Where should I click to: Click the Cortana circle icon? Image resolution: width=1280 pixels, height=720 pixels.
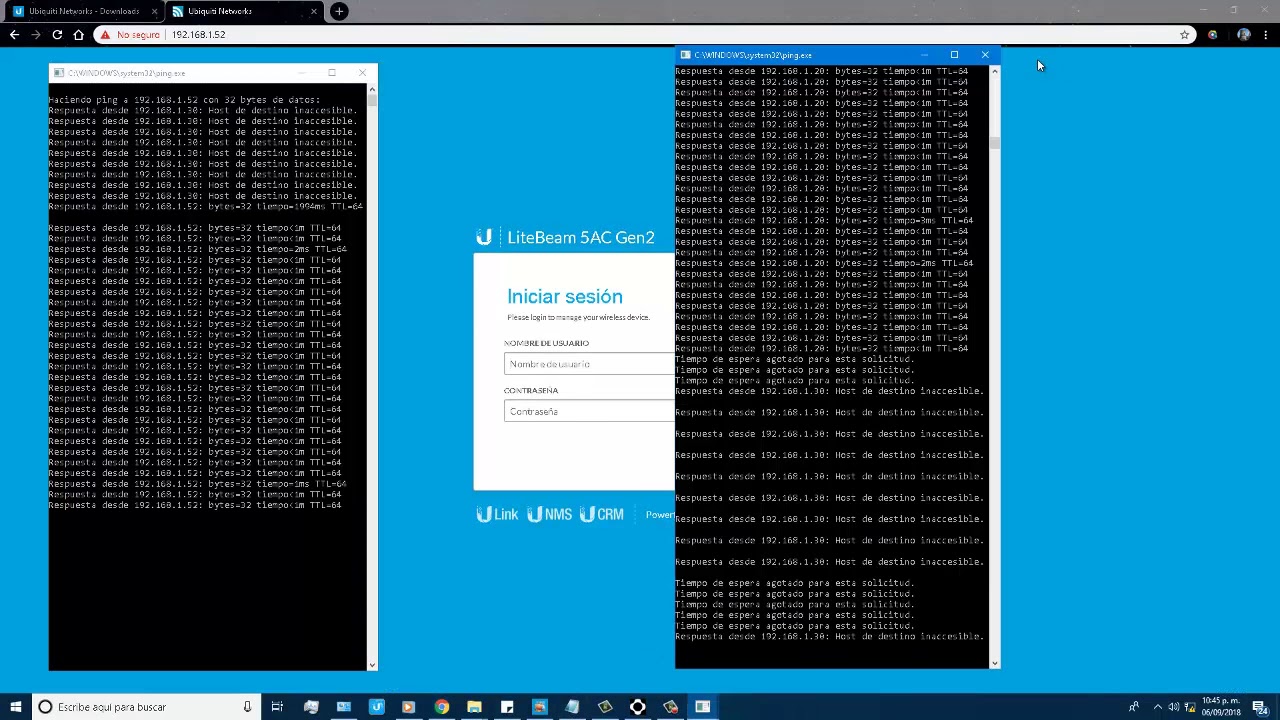click(x=45, y=707)
